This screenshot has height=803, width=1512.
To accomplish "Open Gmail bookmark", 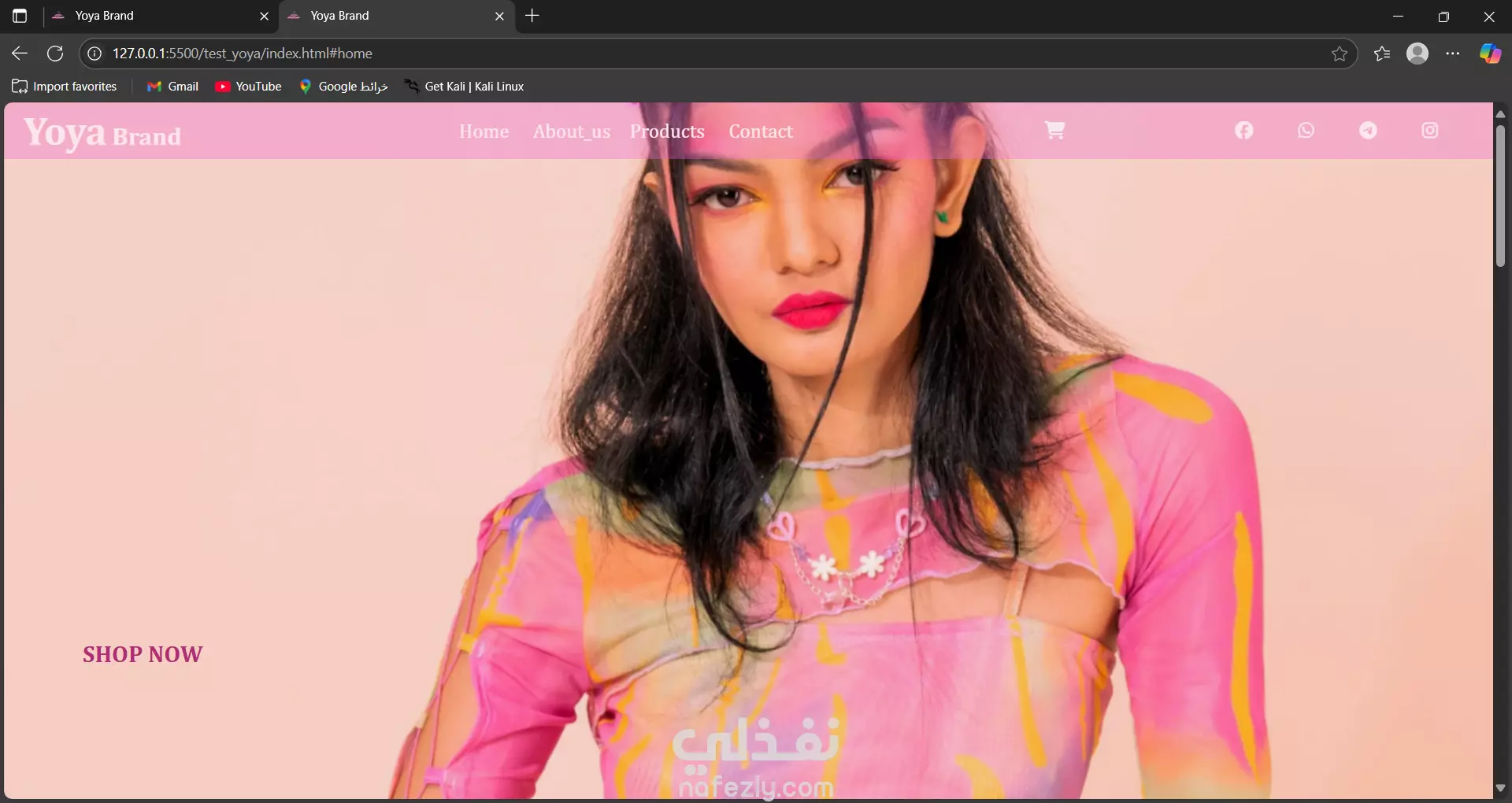I will point(172,87).
